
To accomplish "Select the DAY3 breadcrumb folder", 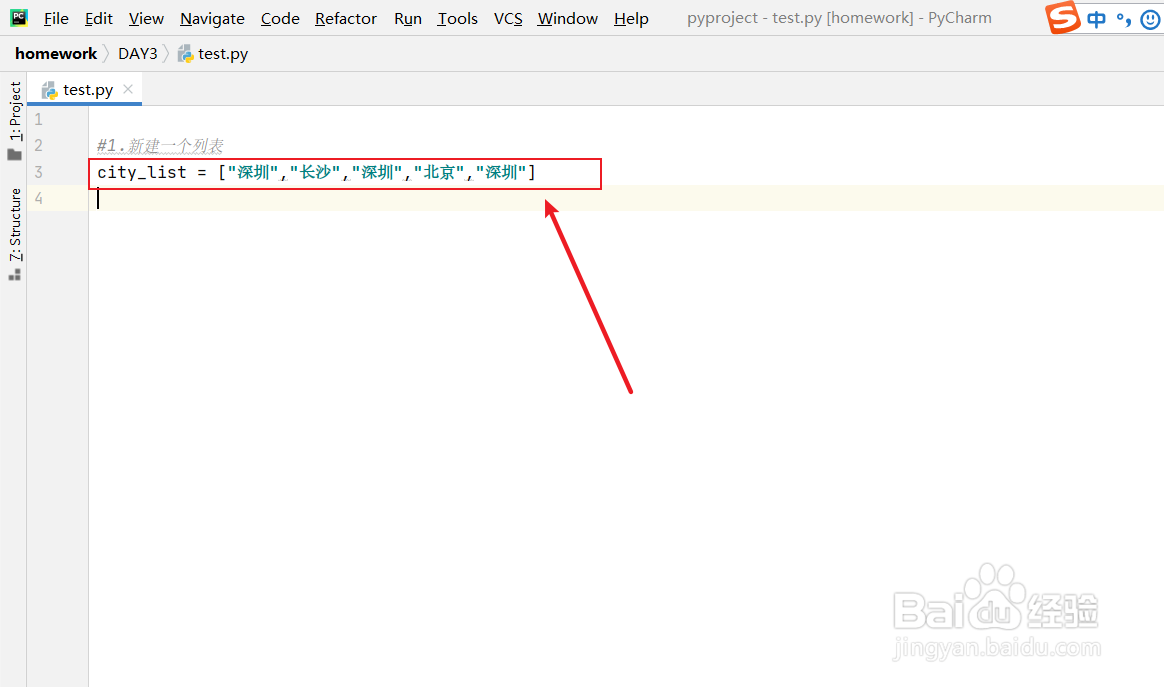I will click(x=137, y=53).
